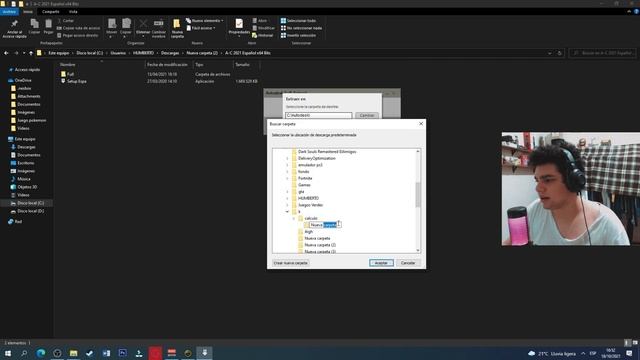Screen dimensions: 640x360
Task: Sort by Nombre column header
Action: (x=68, y=64)
